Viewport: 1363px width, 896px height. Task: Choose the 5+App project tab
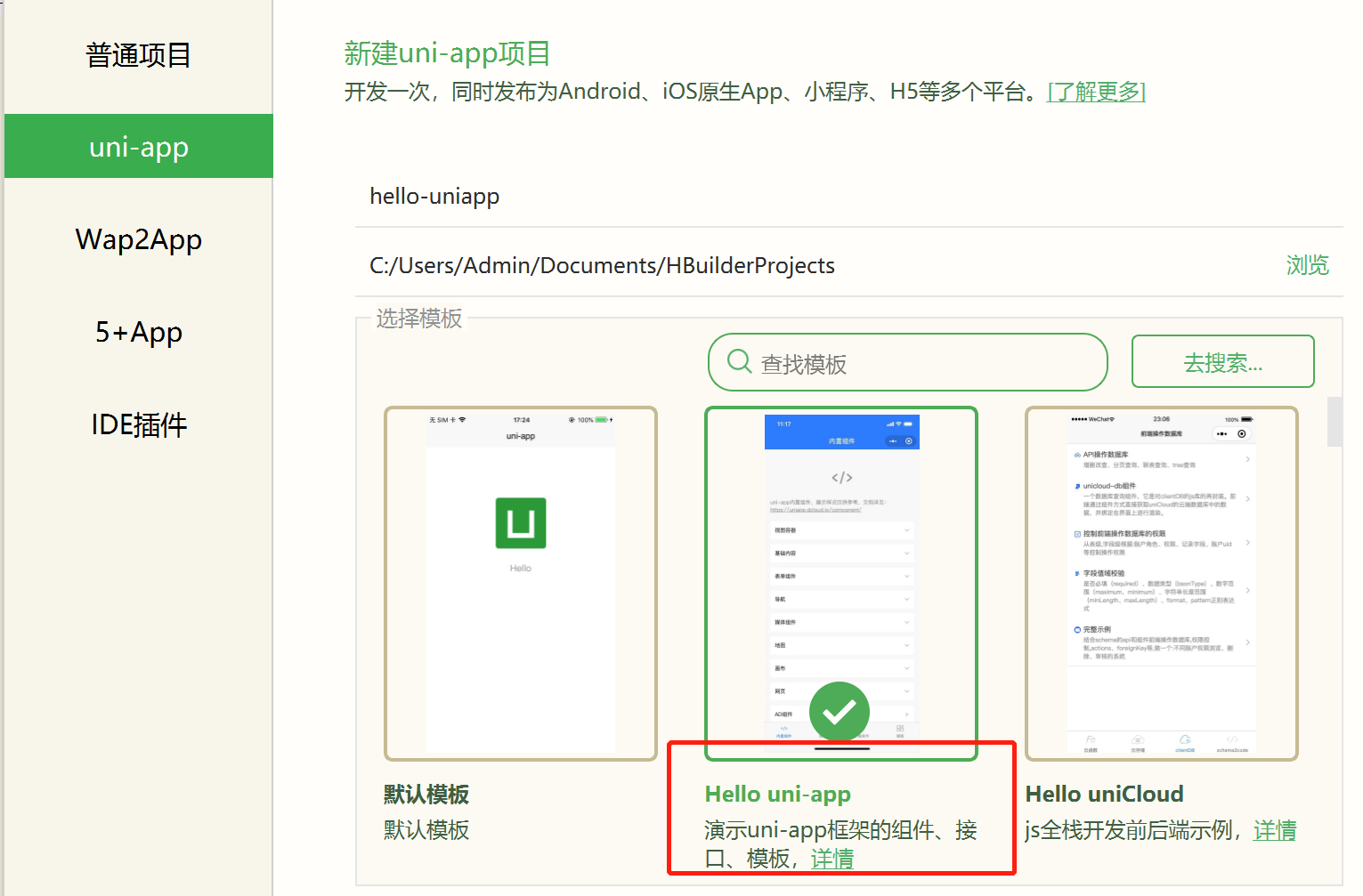(138, 332)
